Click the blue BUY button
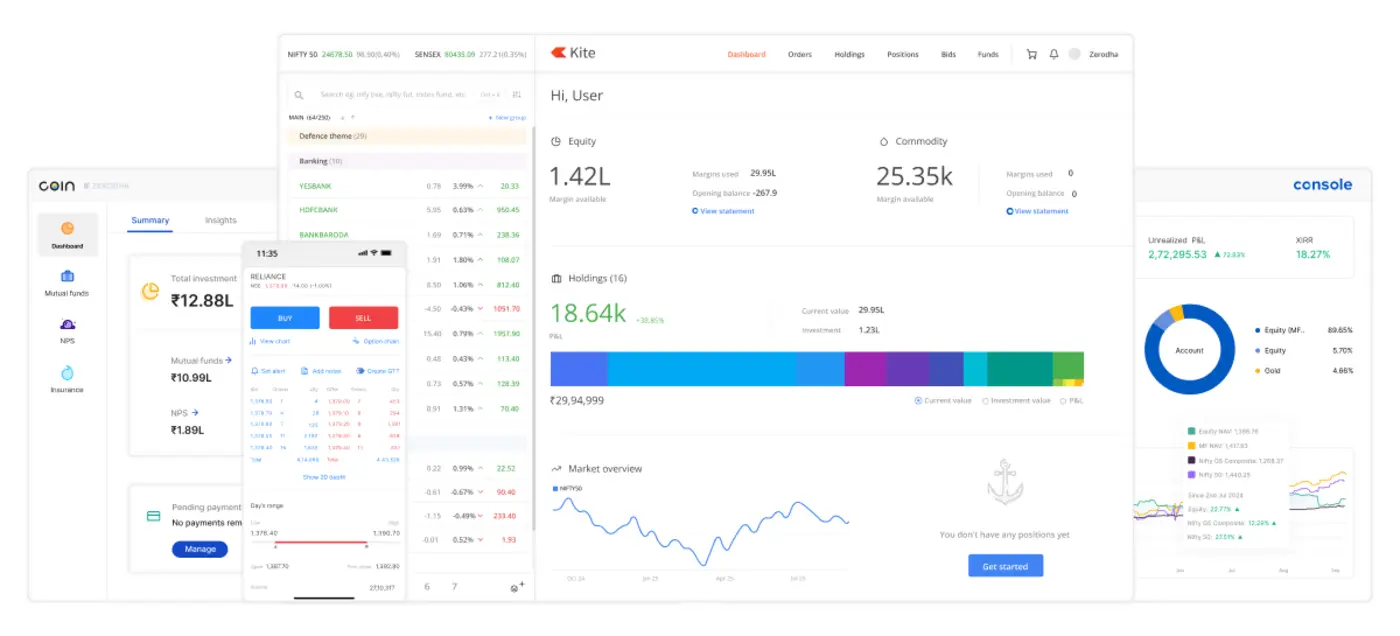The height and width of the screenshot is (636, 1400). click(x=285, y=317)
